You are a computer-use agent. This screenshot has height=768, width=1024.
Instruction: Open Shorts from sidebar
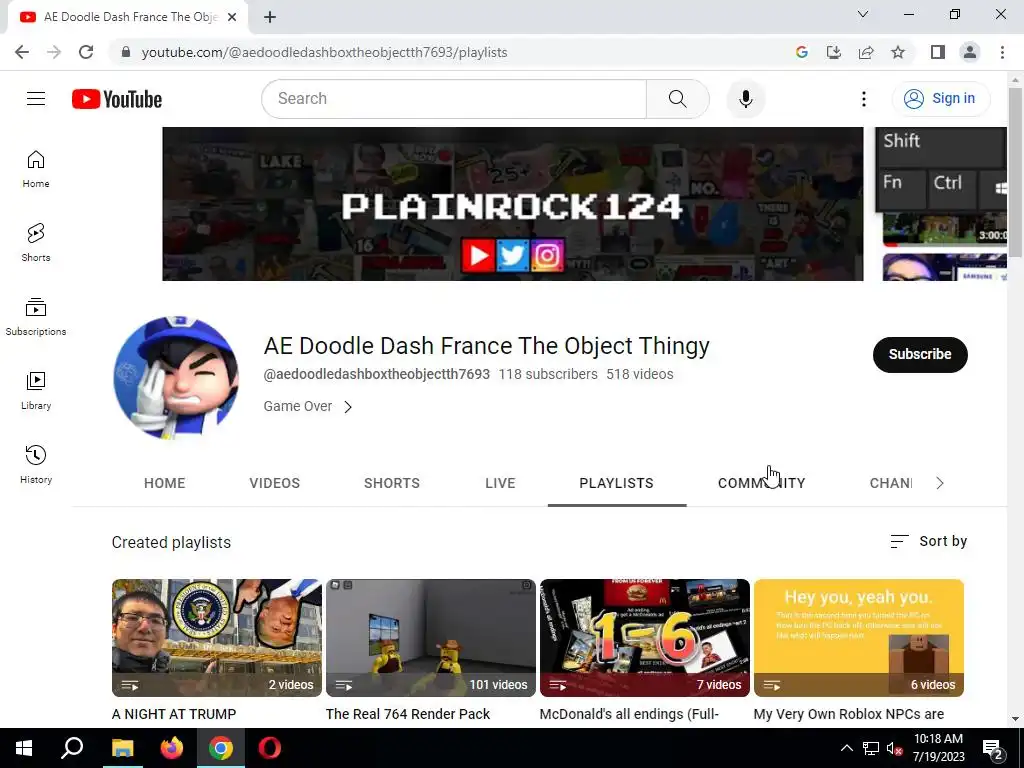pos(36,243)
